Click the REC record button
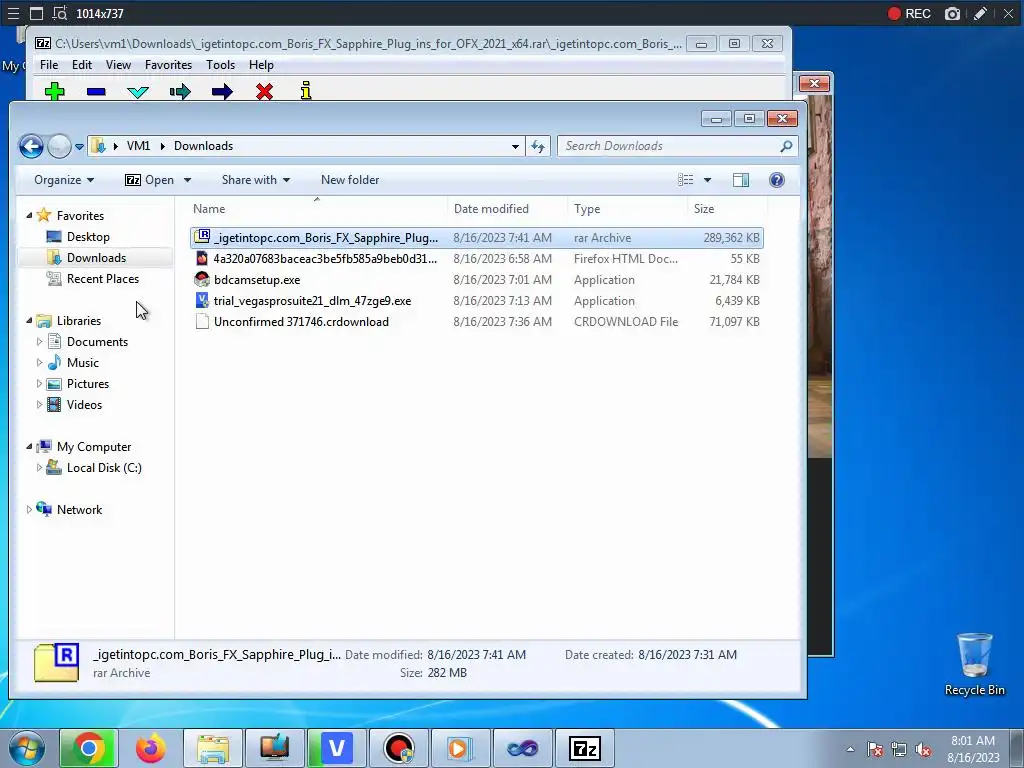 [x=909, y=14]
